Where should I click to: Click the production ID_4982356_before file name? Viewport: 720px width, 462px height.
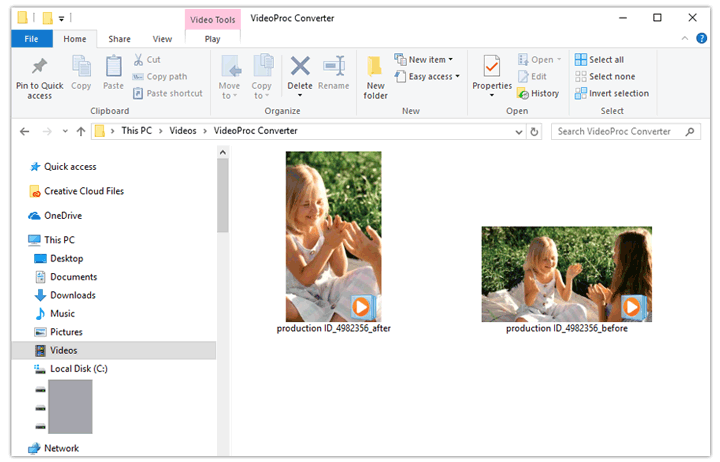pyautogui.click(x=567, y=328)
